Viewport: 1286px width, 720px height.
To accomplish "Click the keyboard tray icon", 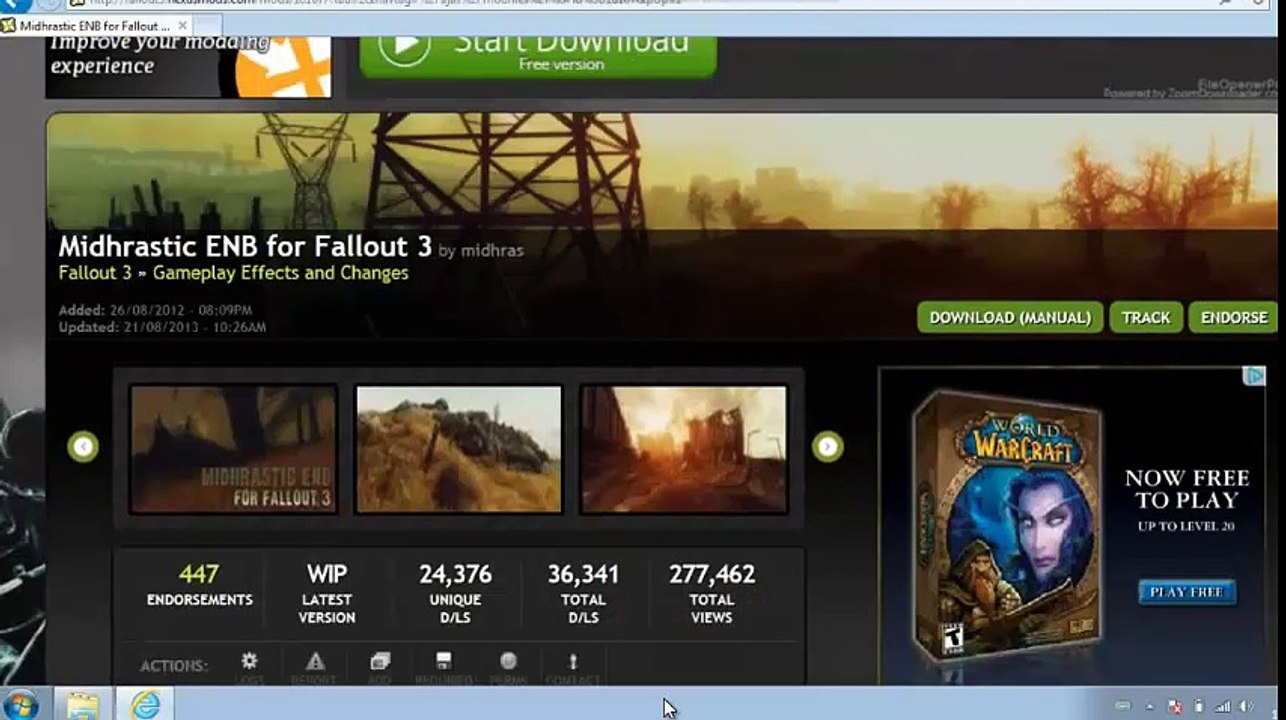I will (1123, 706).
